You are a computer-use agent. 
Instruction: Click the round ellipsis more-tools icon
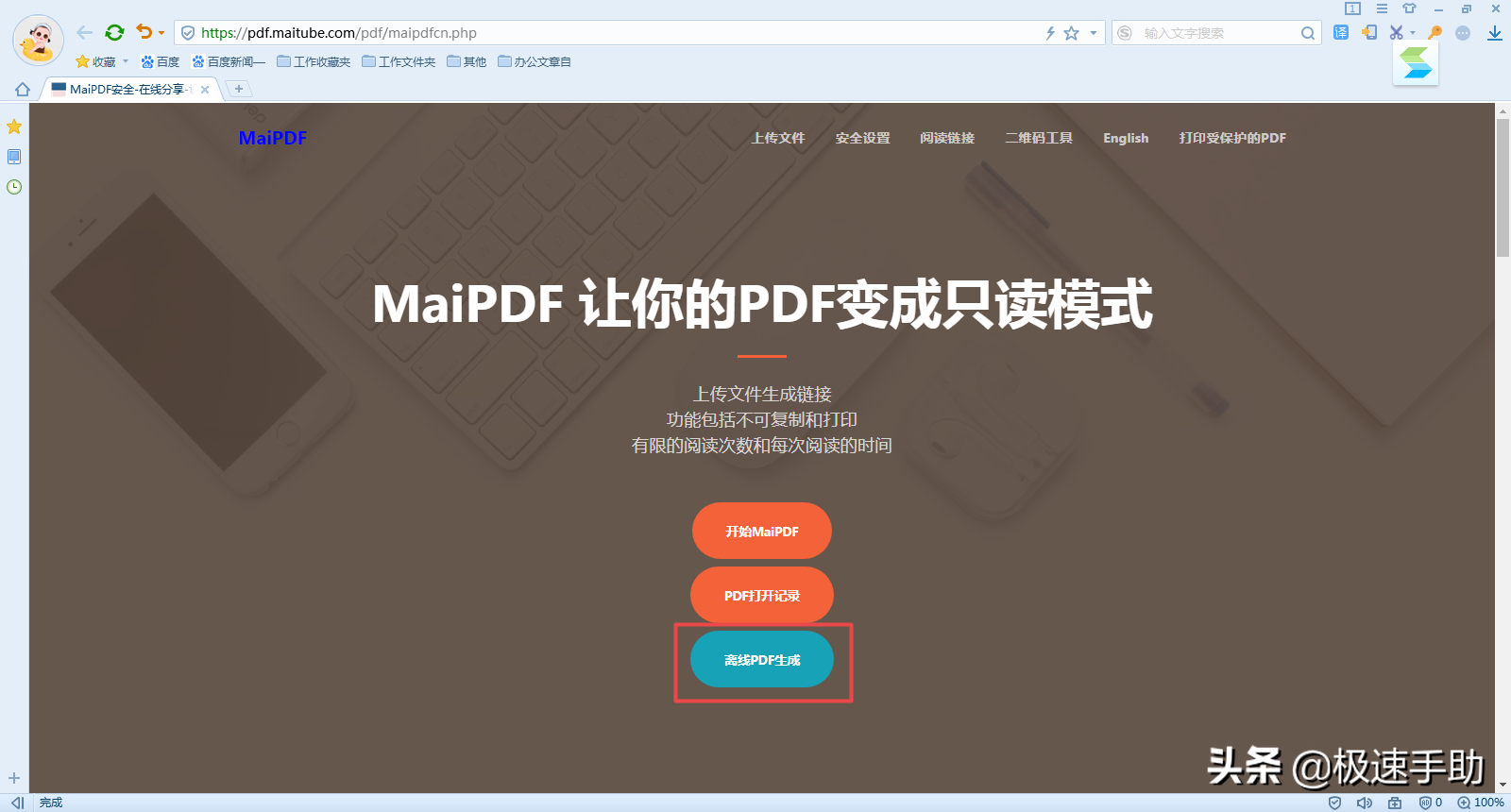coord(1463,33)
